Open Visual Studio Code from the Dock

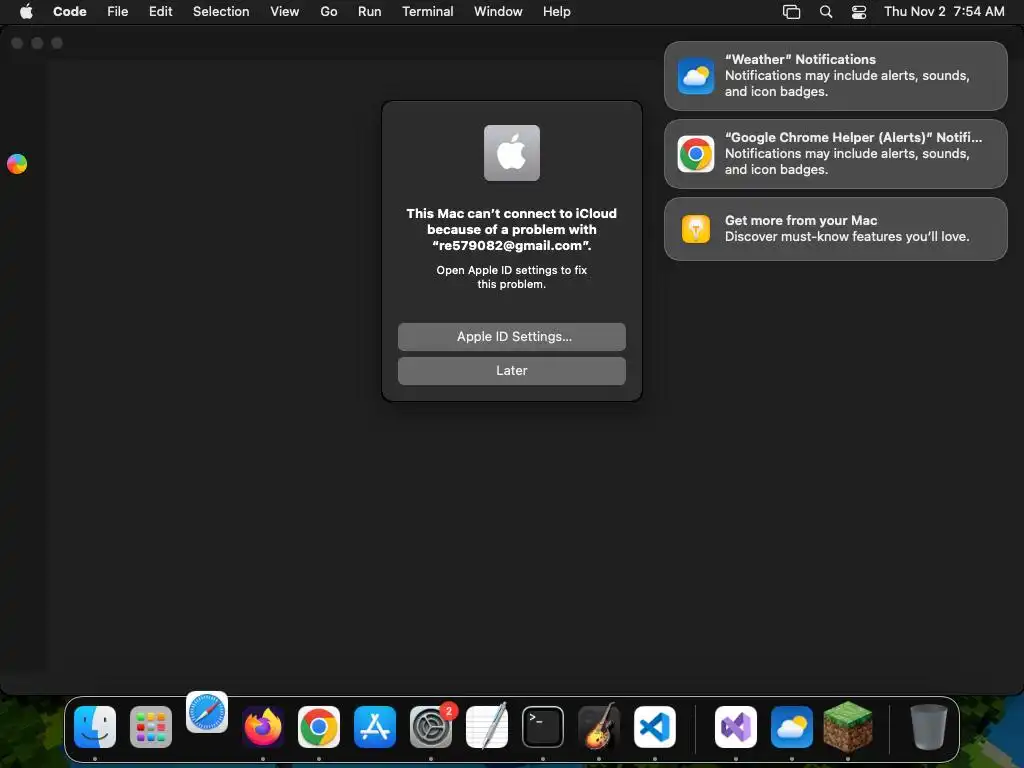[x=655, y=727]
